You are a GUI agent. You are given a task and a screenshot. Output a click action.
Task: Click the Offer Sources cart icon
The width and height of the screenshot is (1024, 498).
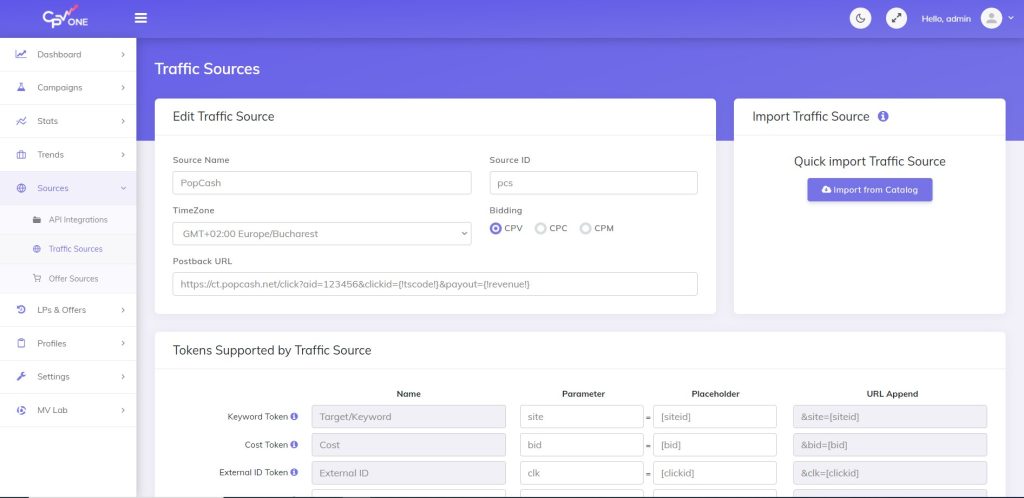[x=37, y=278]
